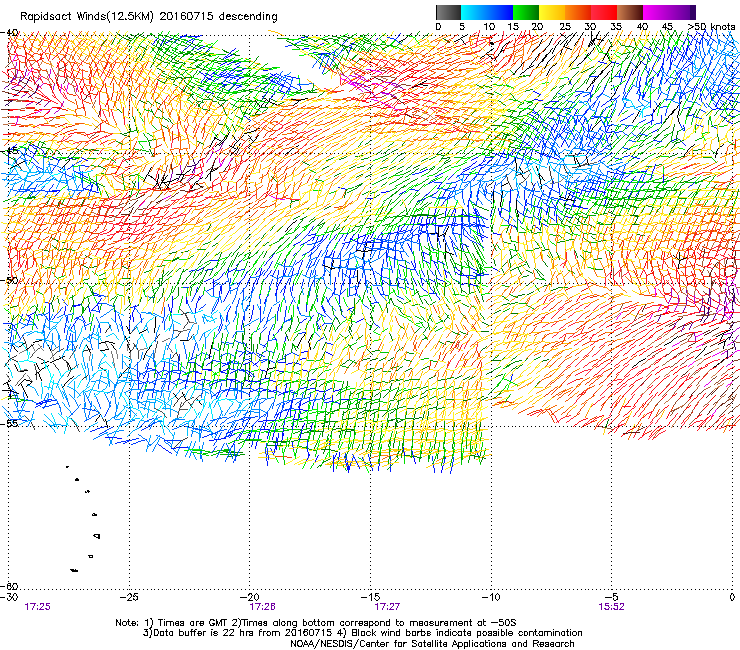Click the legend tick label 40
This screenshot has width=740, height=650.
coord(642,27)
